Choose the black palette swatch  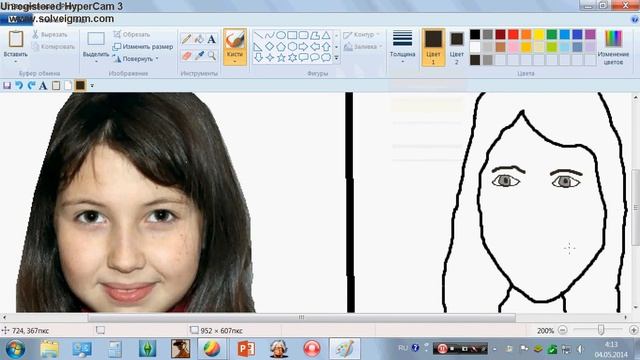point(475,34)
